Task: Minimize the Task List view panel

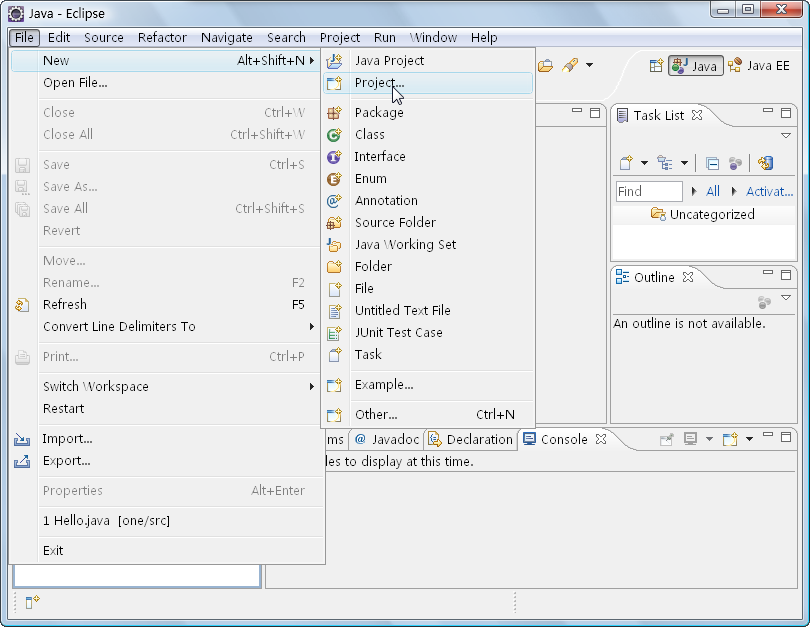Action: pyautogui.click(x=767, y=112)
